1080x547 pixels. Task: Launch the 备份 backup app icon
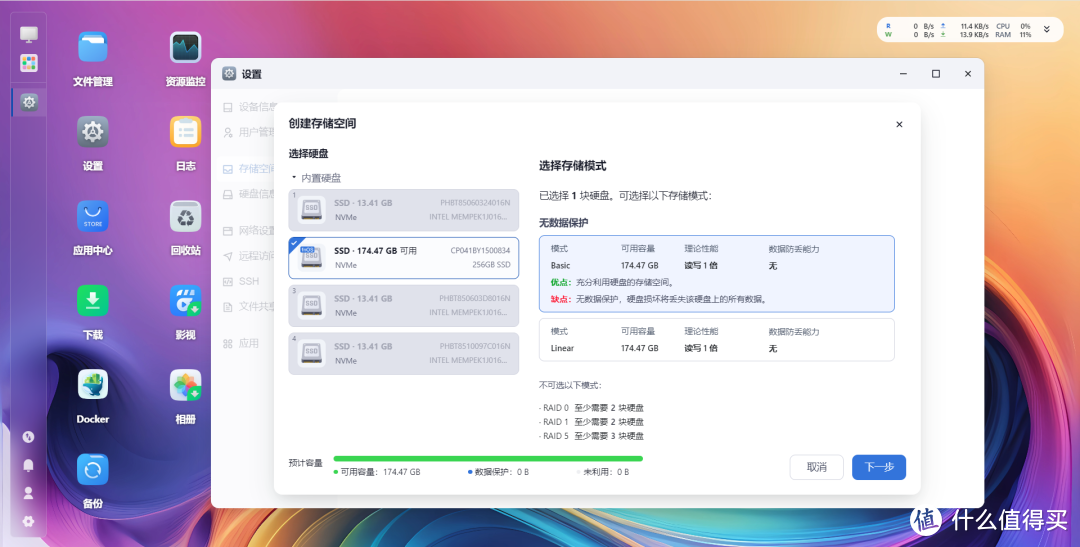point(92,470)
